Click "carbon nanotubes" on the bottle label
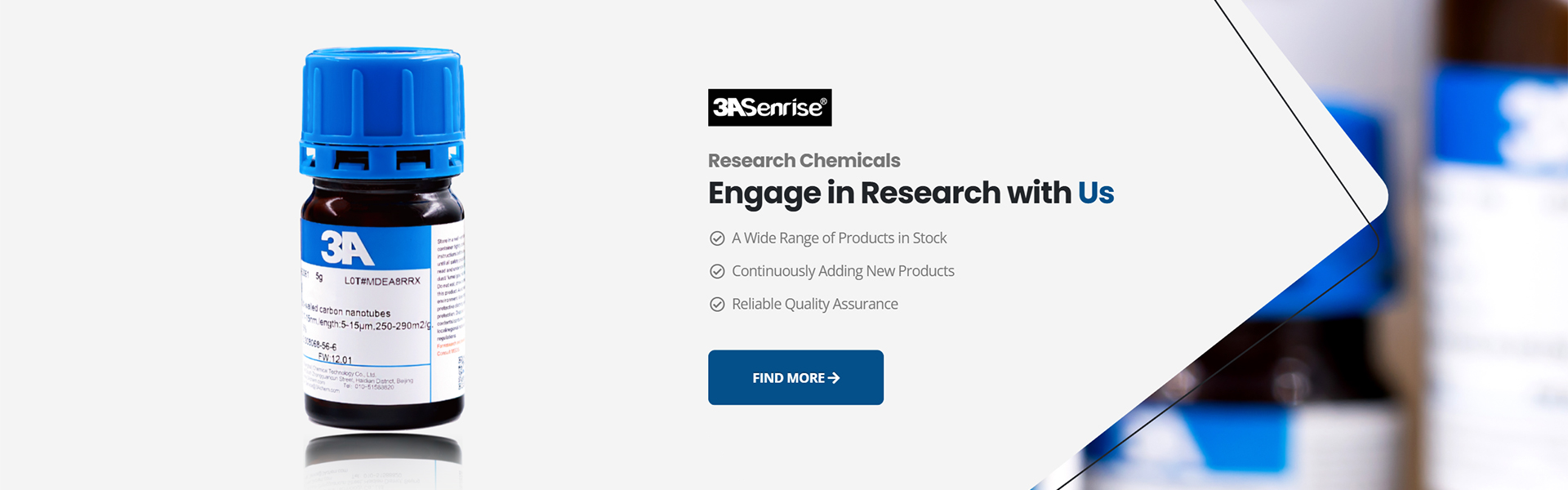Viewport: 1568px width, 490px height. [354, 312]
